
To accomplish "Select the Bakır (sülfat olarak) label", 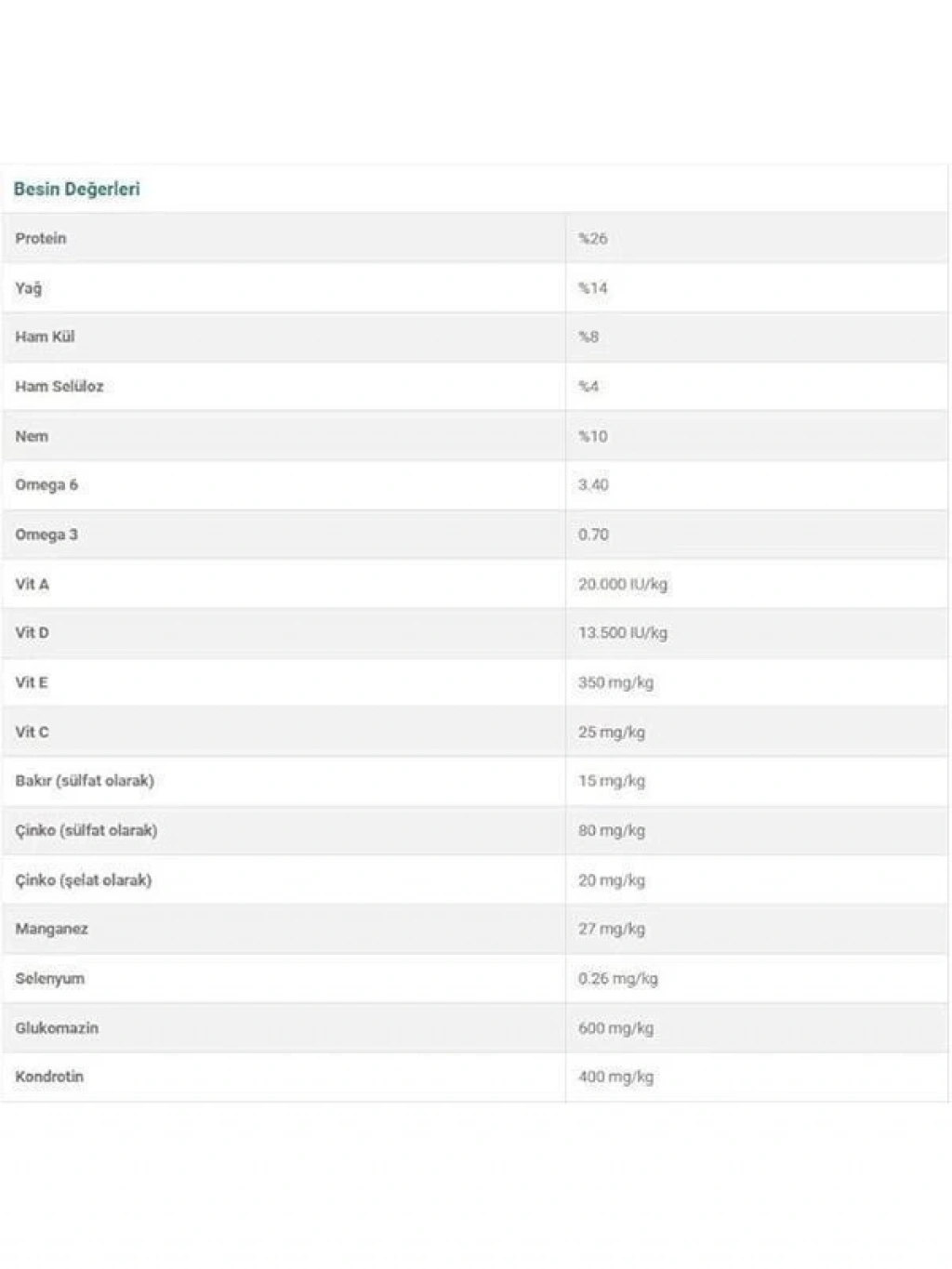I will pyautogui.click(x=85, y=780).
